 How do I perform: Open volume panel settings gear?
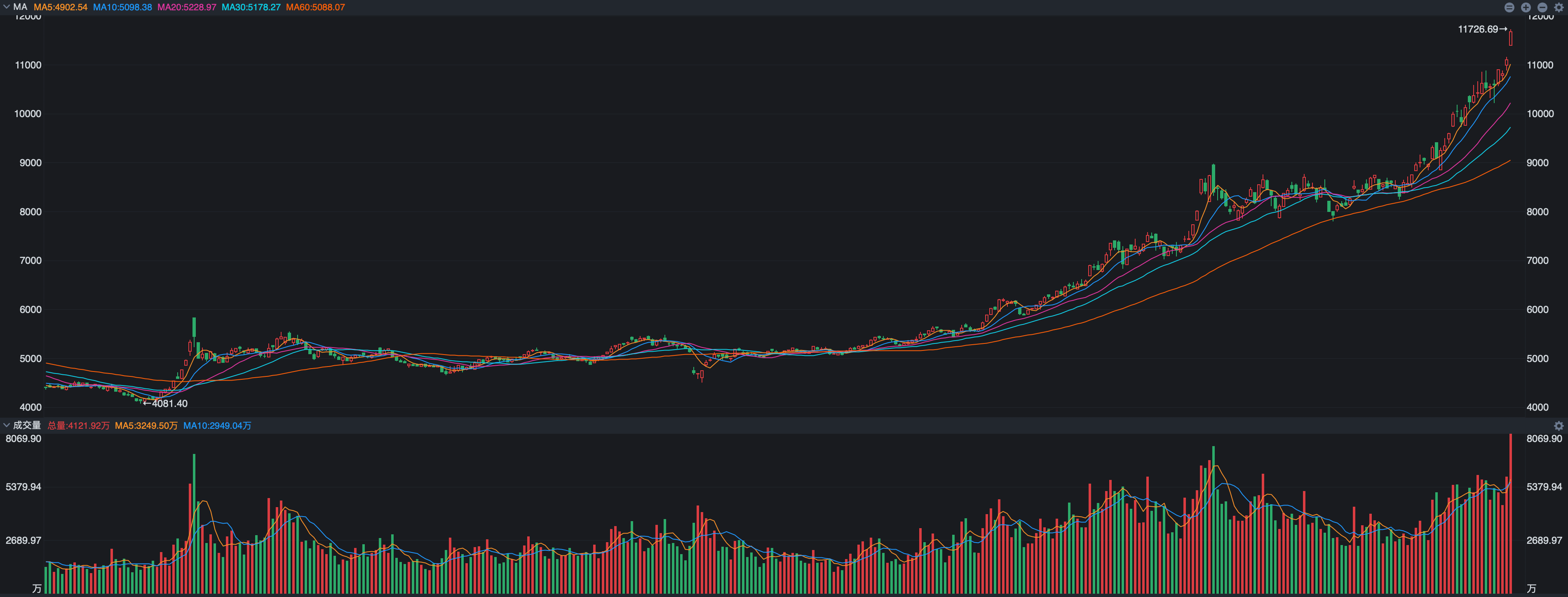1558,426
